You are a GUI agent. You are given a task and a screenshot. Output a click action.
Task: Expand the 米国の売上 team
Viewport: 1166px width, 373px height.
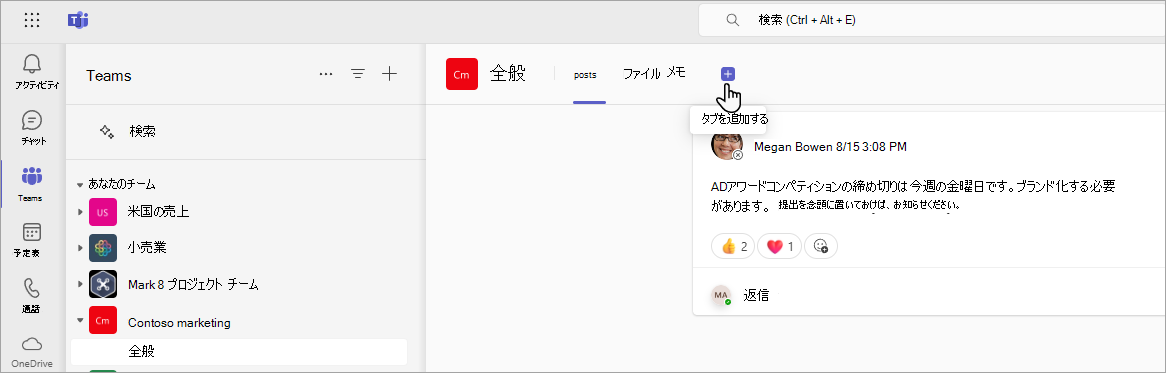80,212
